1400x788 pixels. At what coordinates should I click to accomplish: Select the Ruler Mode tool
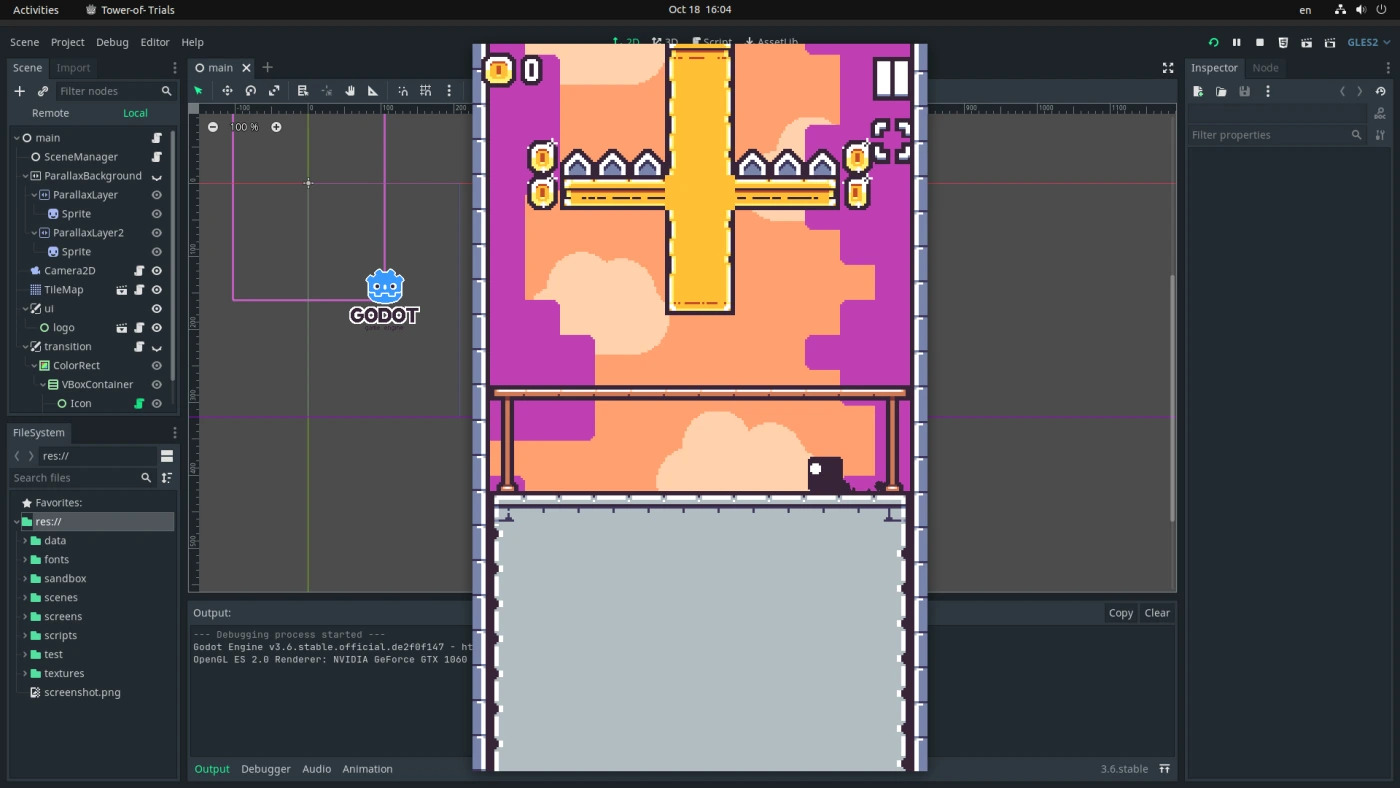[x=373, y=91]
